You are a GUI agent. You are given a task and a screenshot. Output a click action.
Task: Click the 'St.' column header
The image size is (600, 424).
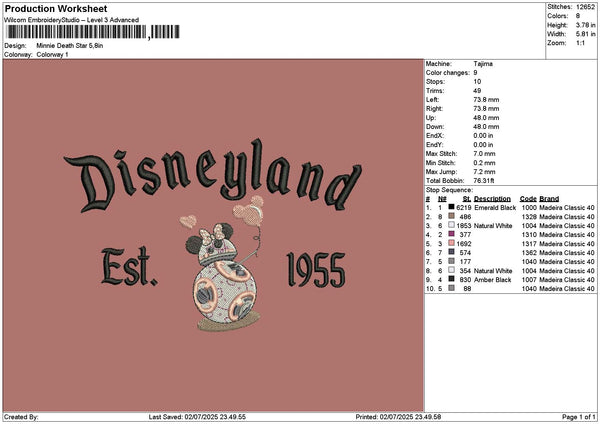click(x=467, y=199)
